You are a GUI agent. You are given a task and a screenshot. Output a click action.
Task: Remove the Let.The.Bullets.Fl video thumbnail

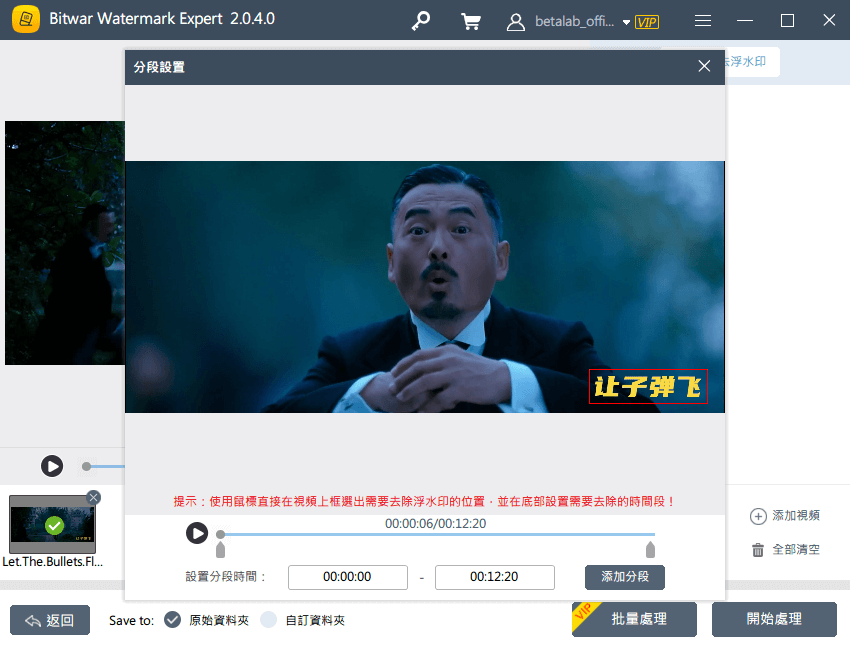(93, 497)
